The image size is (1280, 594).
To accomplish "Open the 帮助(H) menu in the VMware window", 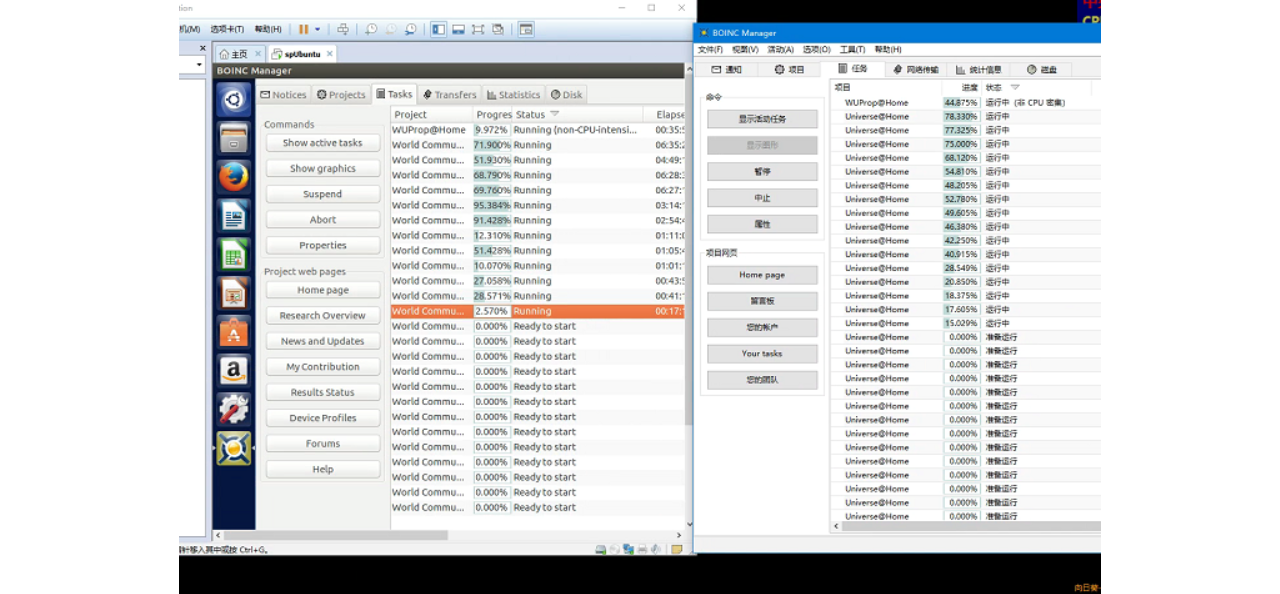I will click(268, 29).
